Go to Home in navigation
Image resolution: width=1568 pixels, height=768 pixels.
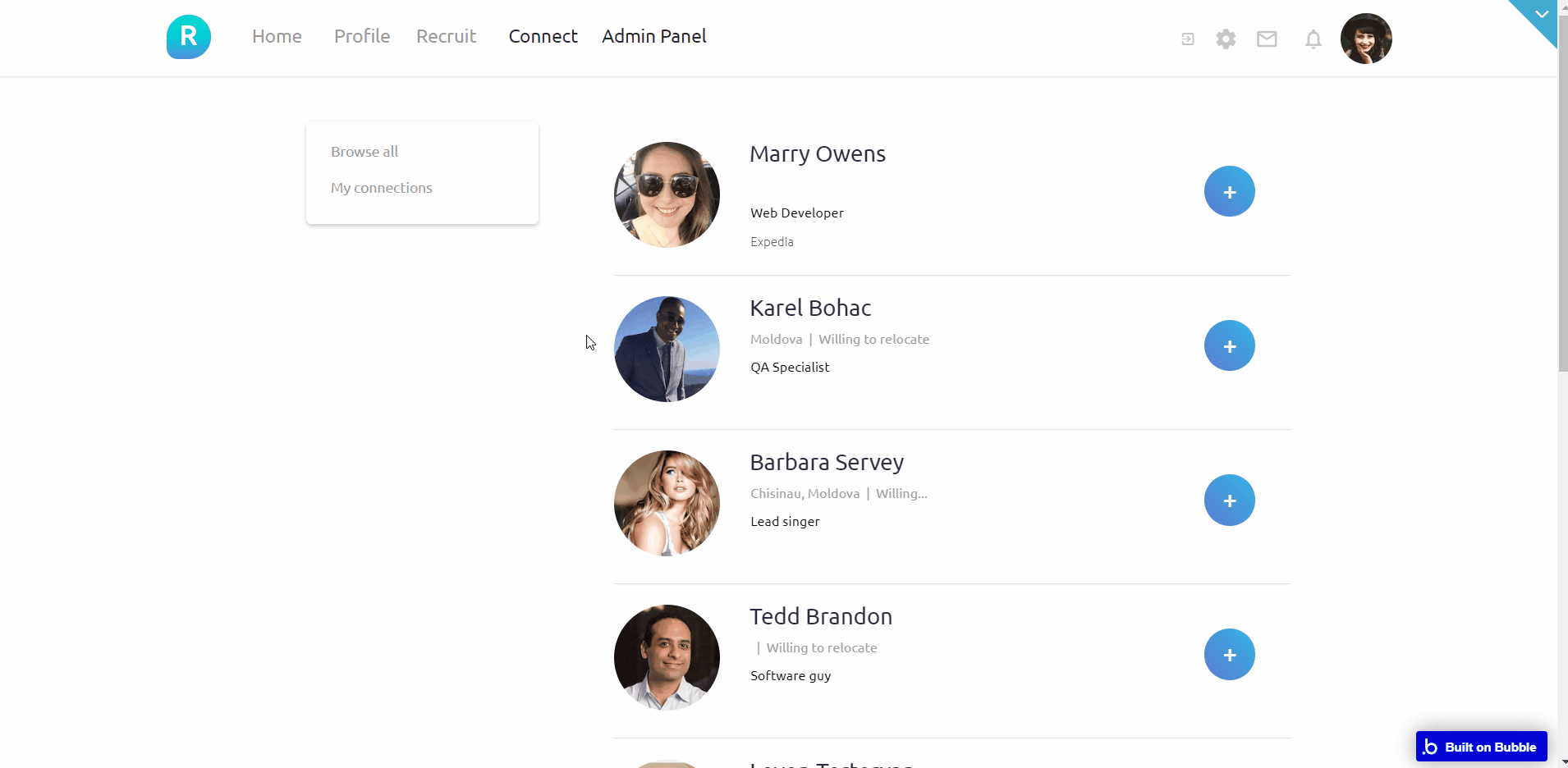pyautogui.click(x=277, y=37)
